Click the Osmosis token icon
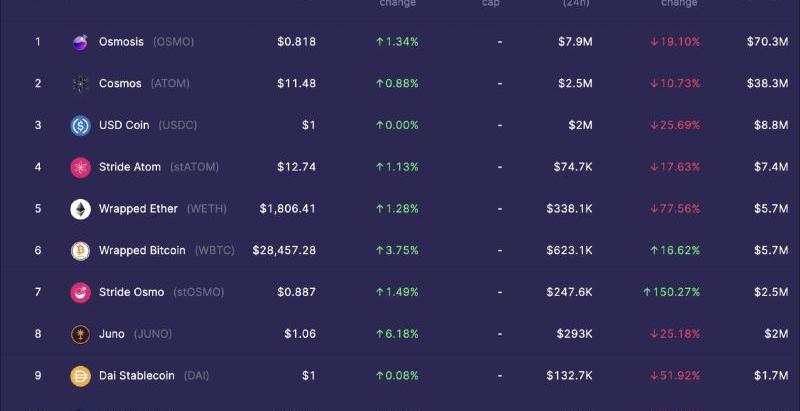This screenshot has width=800, height=411. pyautogui.click(x=80, y=42)
